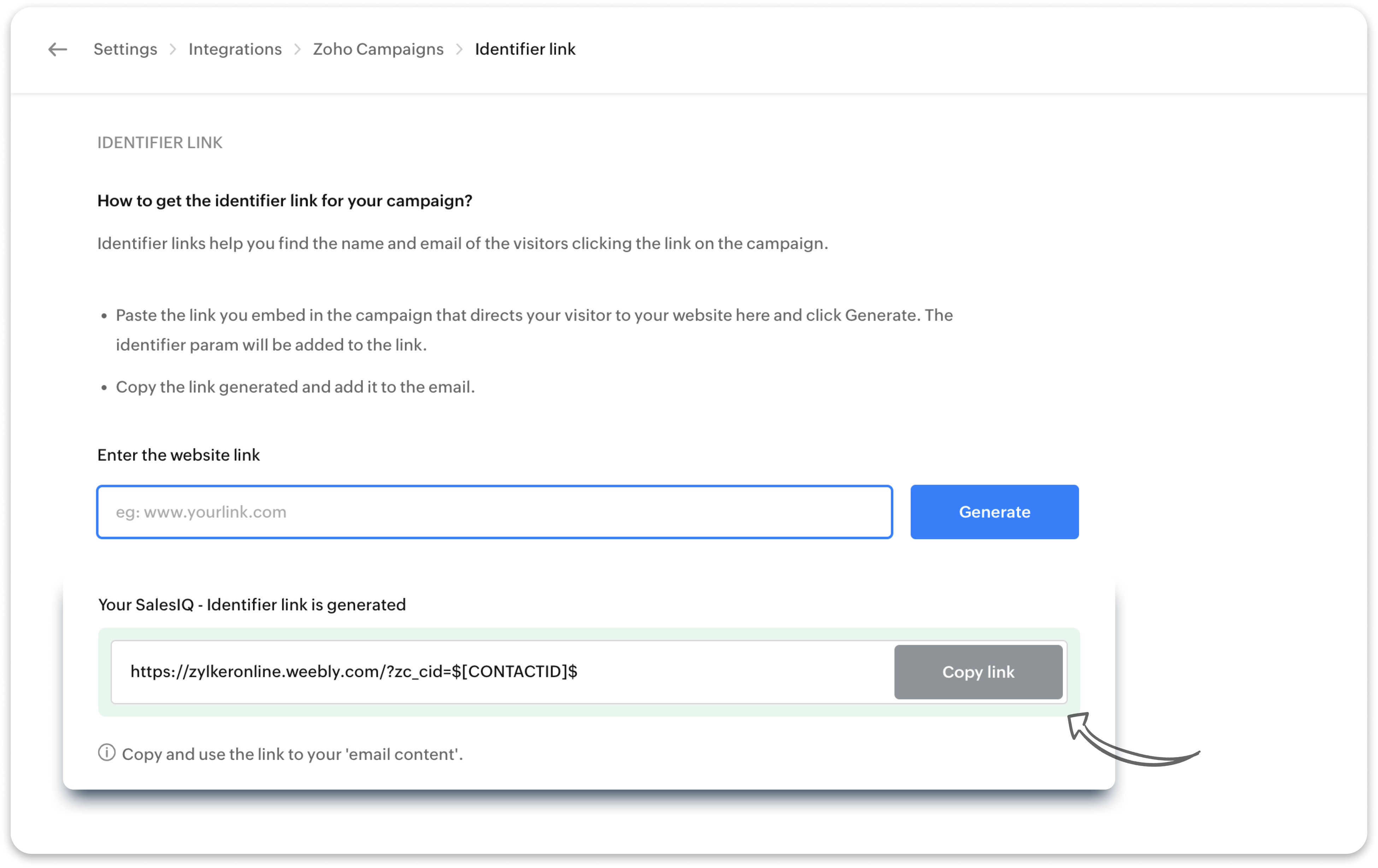Go to Integrations breadcrumb

point(235,50)
